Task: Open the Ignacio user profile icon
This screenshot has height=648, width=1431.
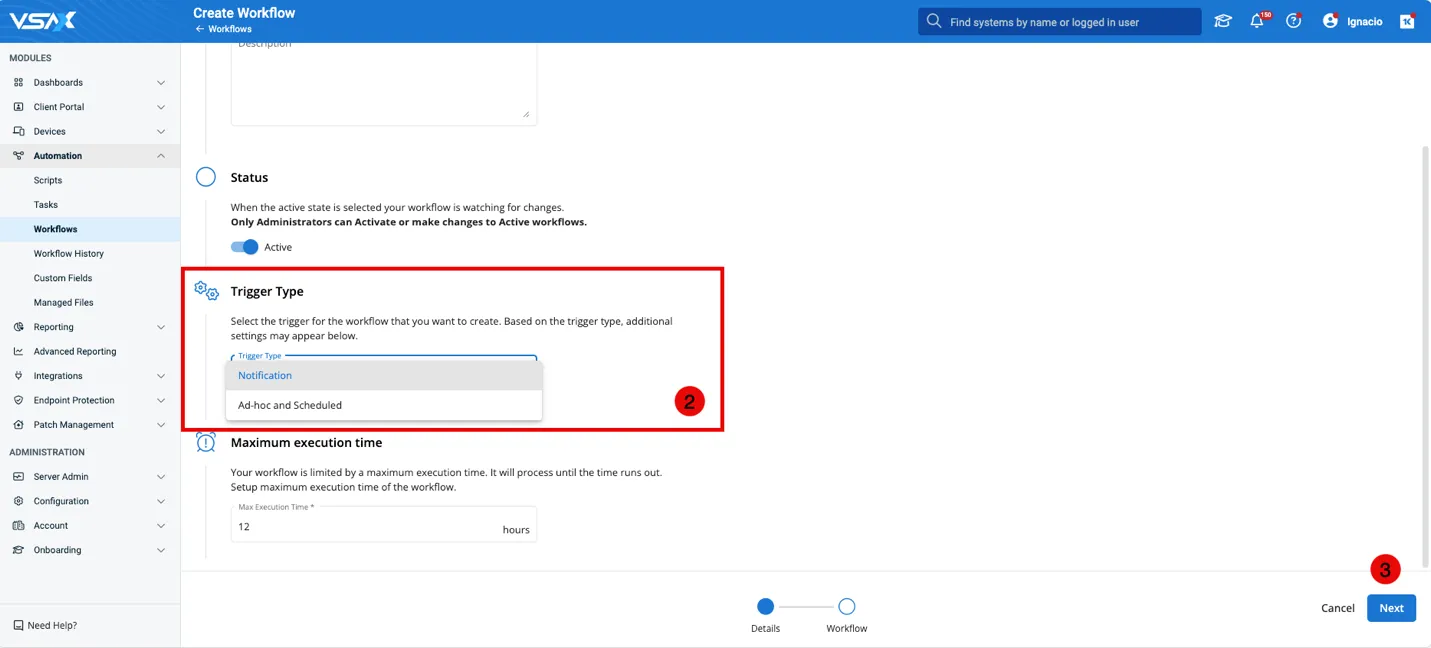Action: [1330, 21]
